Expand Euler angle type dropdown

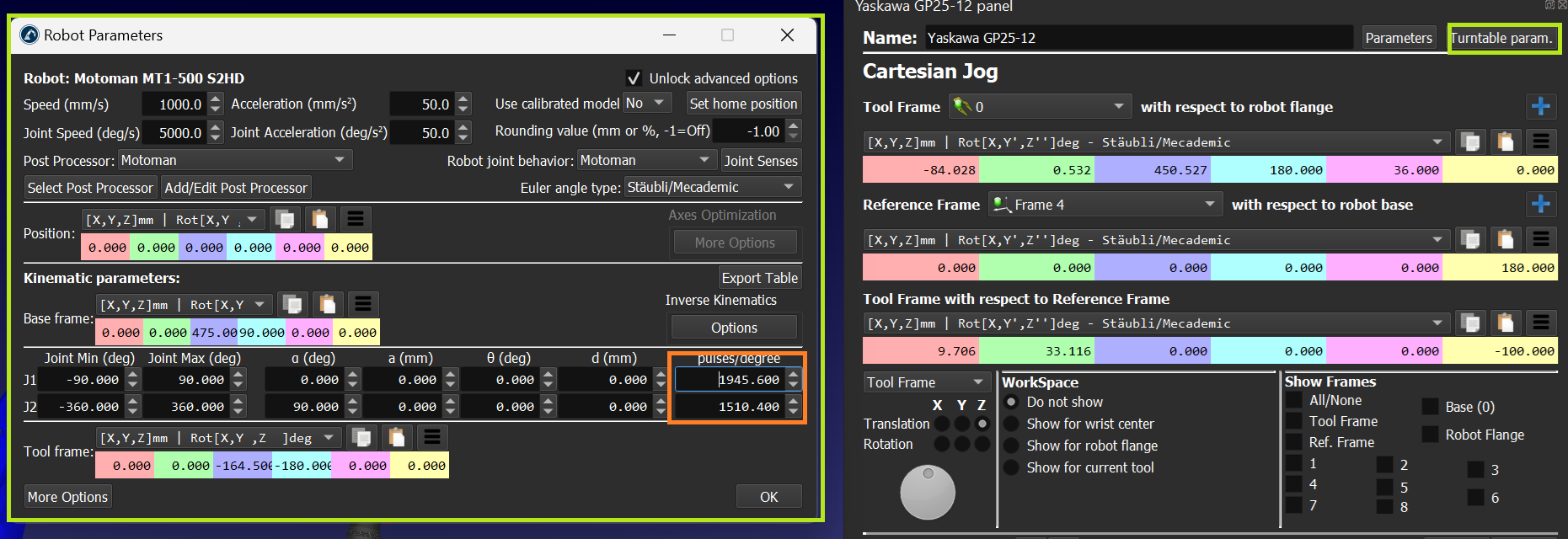(712, 187)
